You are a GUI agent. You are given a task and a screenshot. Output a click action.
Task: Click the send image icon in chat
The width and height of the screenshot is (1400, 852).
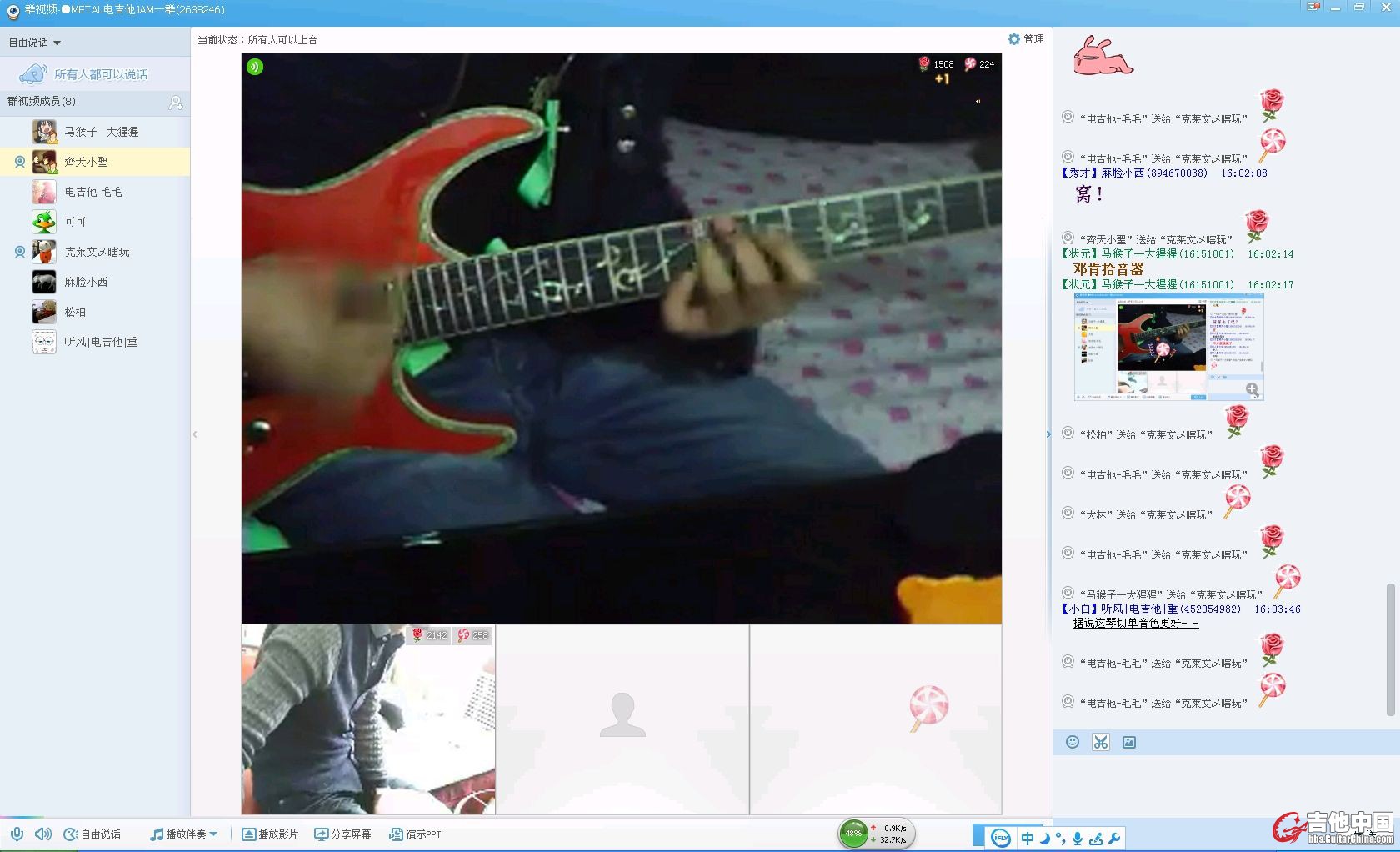[x=1129, y=742]
